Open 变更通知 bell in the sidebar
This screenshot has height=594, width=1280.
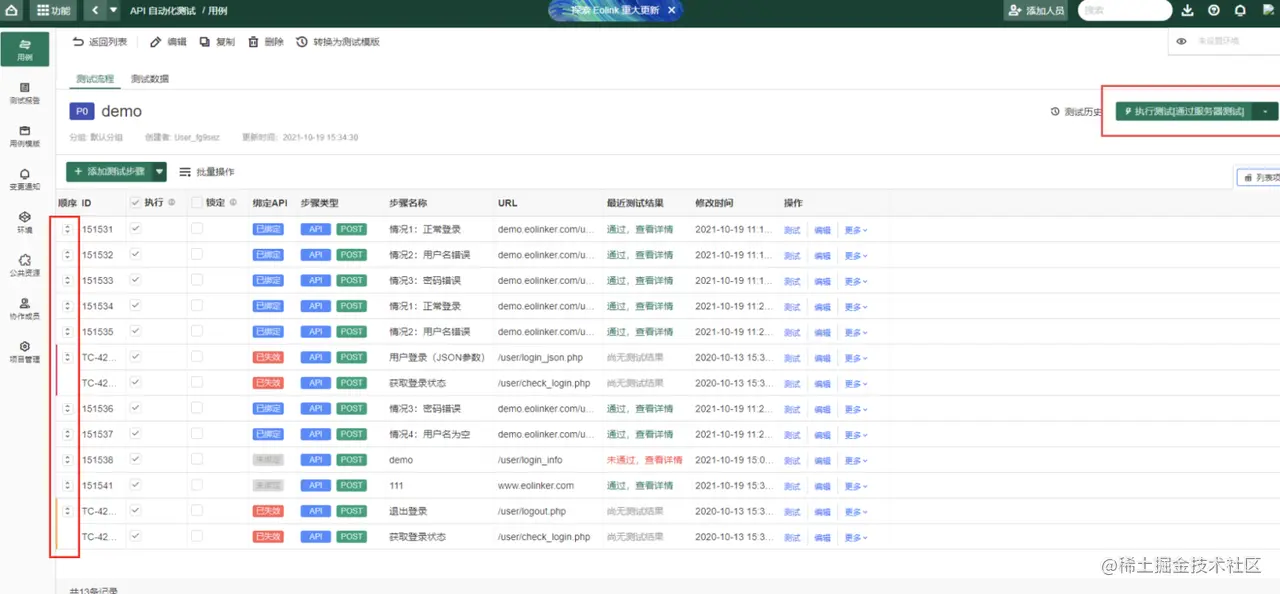click(x=25, y=179)
